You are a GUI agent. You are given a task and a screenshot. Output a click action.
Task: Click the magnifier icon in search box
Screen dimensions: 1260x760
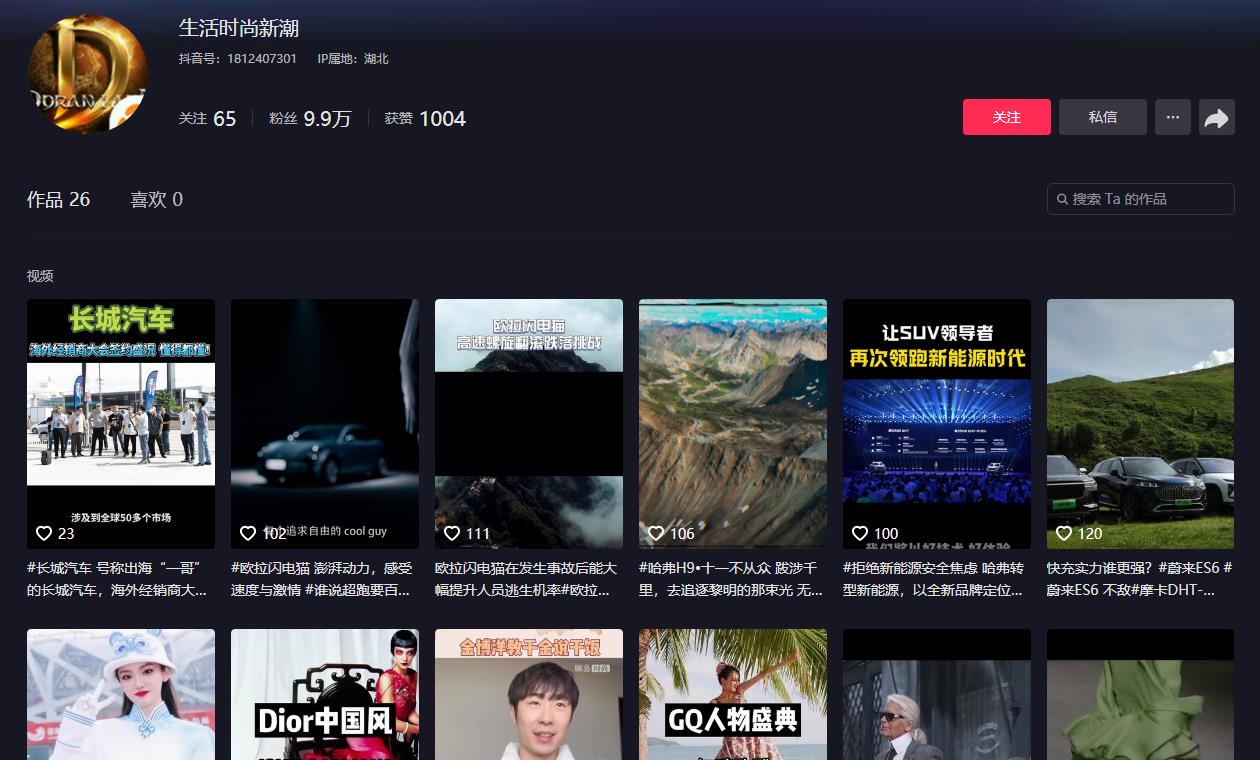coord(1062,199)
